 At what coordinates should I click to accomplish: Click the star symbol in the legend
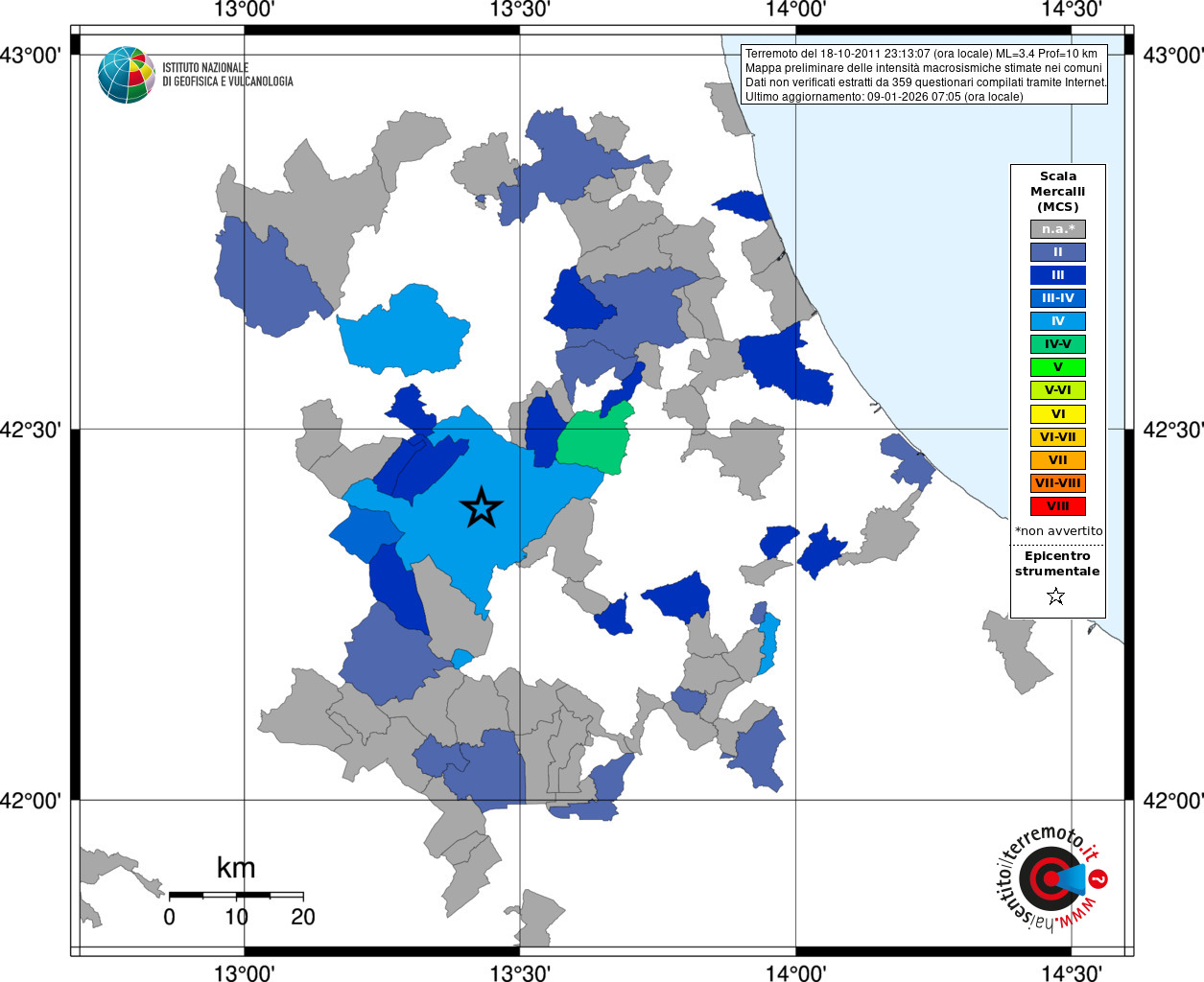[x=1056, y=596]
